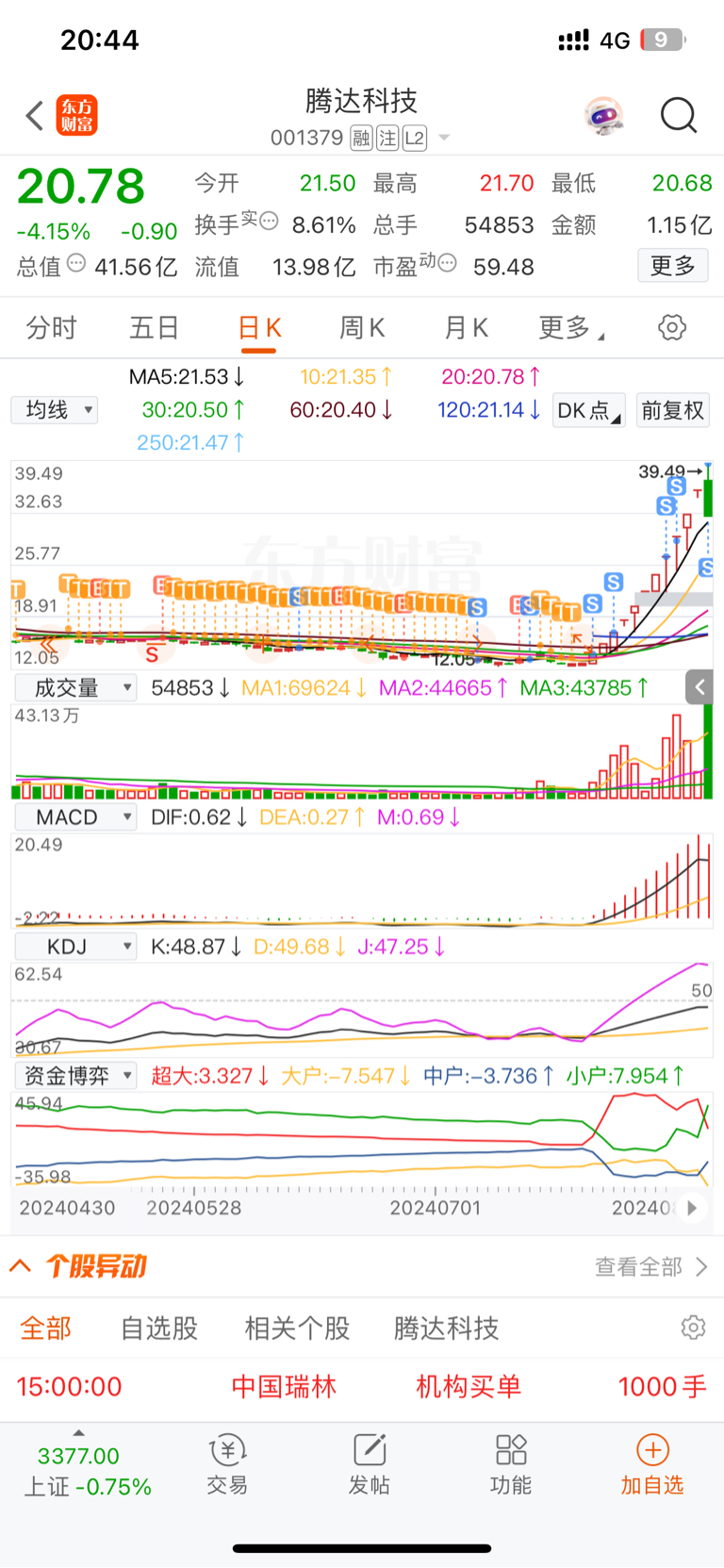Open the robot assistant avatar
Screen dimensions: 724x1568
603,116
